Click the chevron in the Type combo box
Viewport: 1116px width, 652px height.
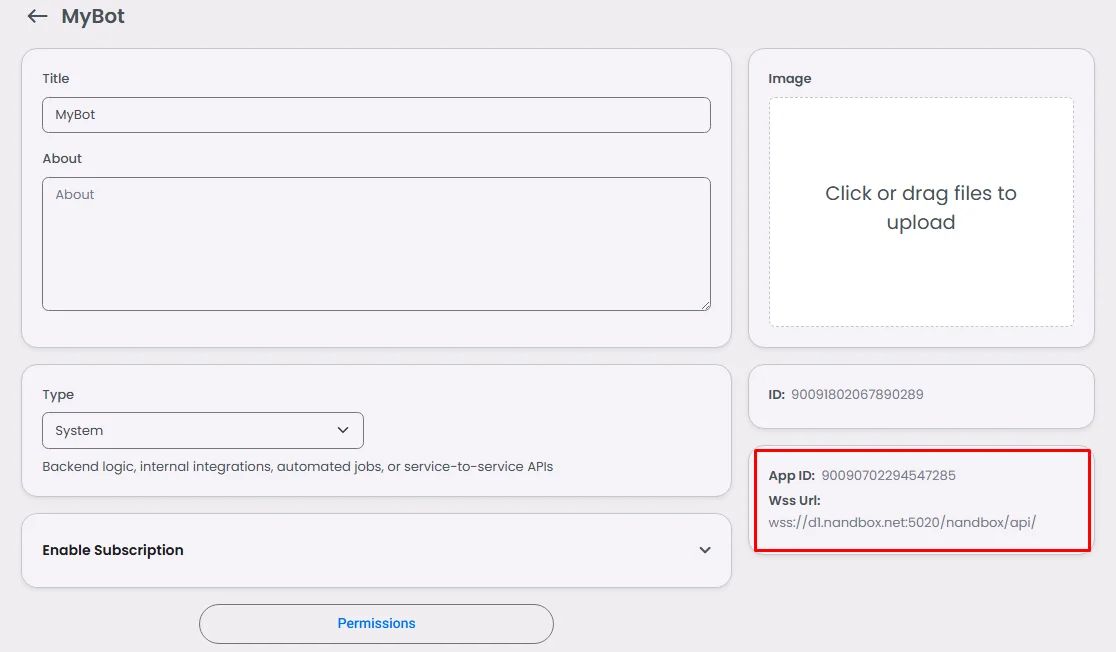[343, 430]
